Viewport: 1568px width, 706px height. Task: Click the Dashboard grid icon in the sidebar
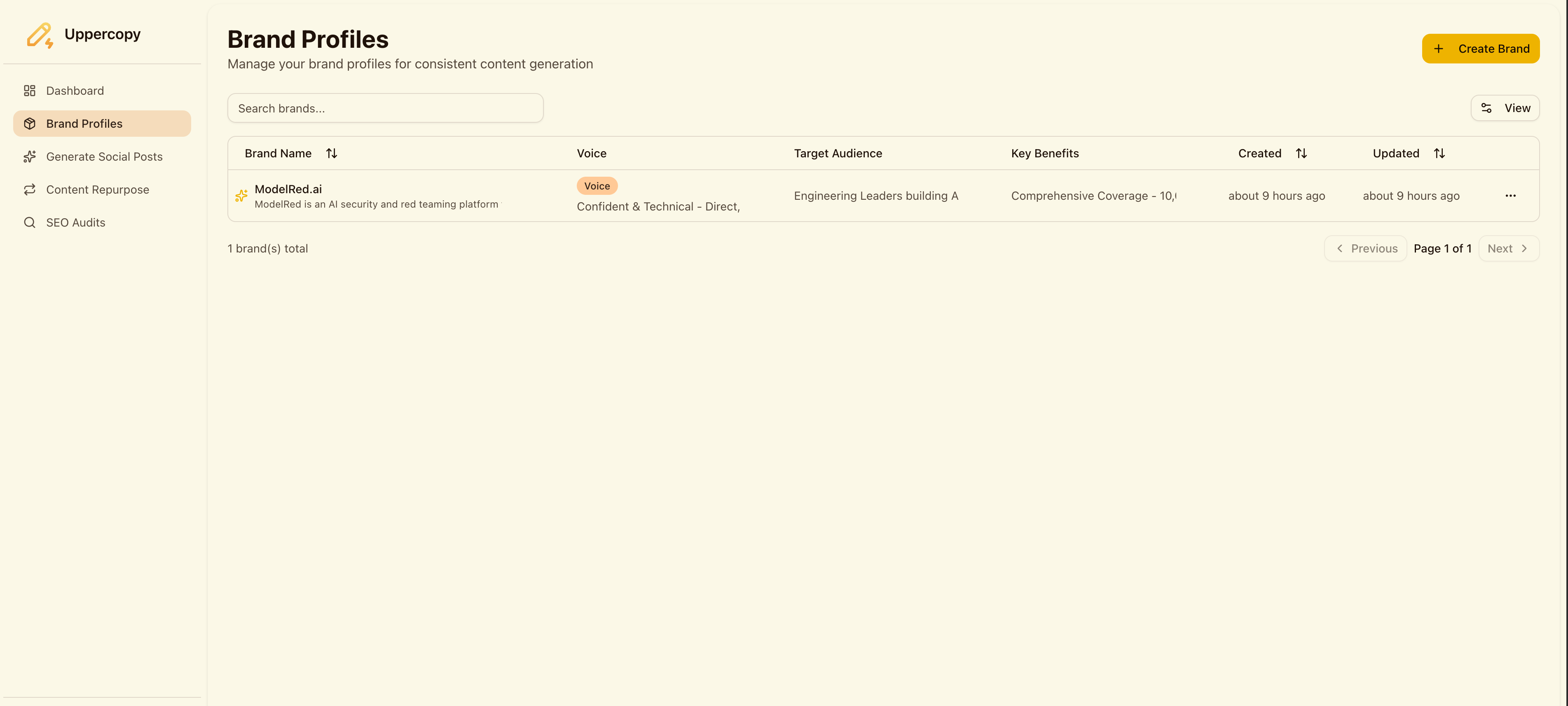[x=29, y=91]
